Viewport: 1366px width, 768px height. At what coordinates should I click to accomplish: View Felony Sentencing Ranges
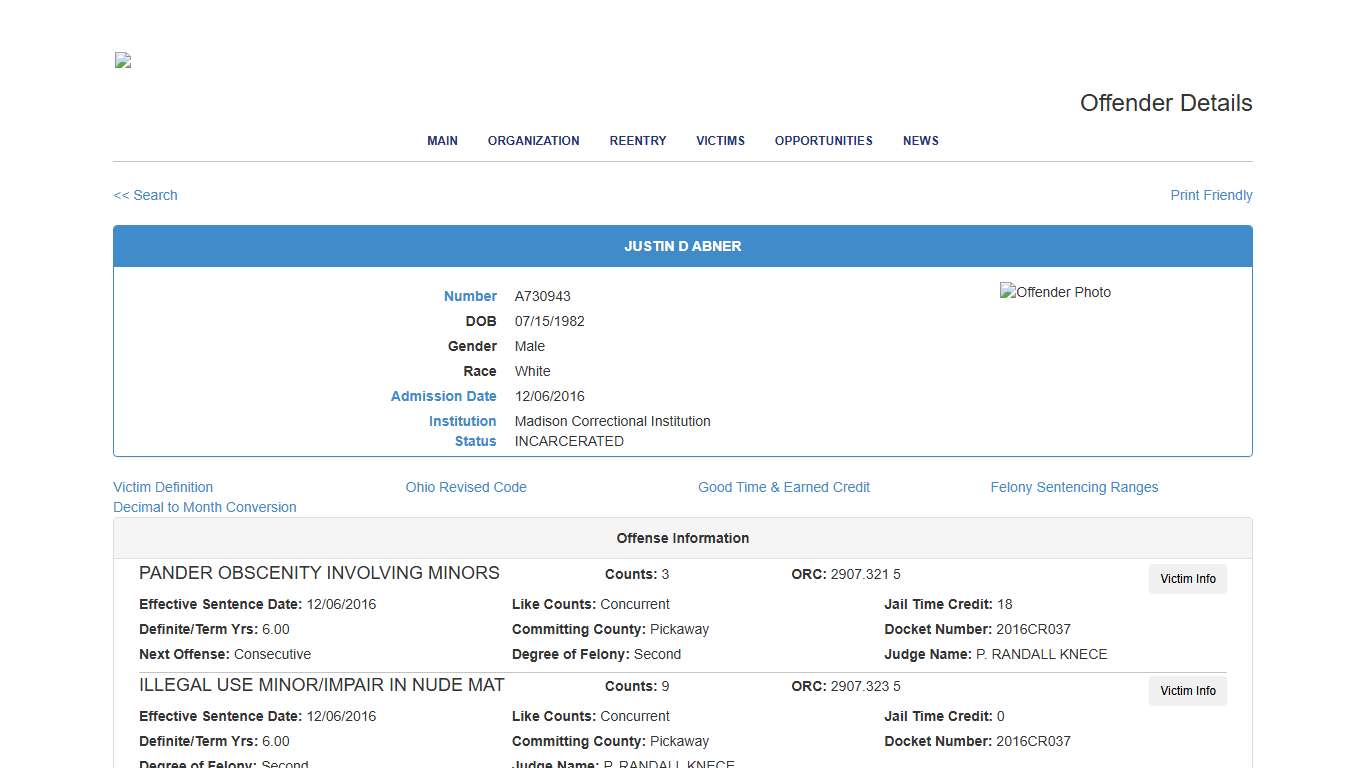1074,487
